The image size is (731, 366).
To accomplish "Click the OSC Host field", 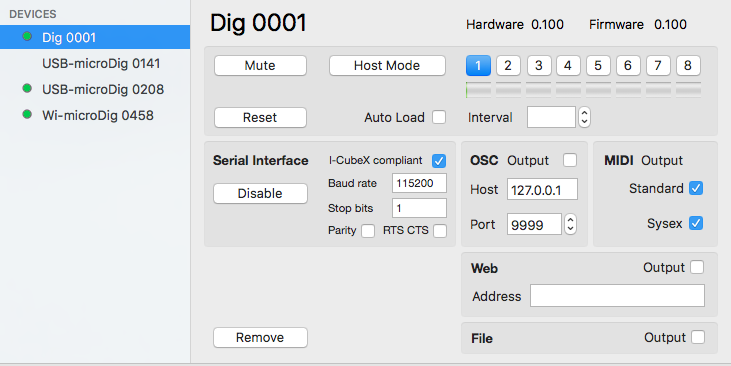I will point(542,189).
